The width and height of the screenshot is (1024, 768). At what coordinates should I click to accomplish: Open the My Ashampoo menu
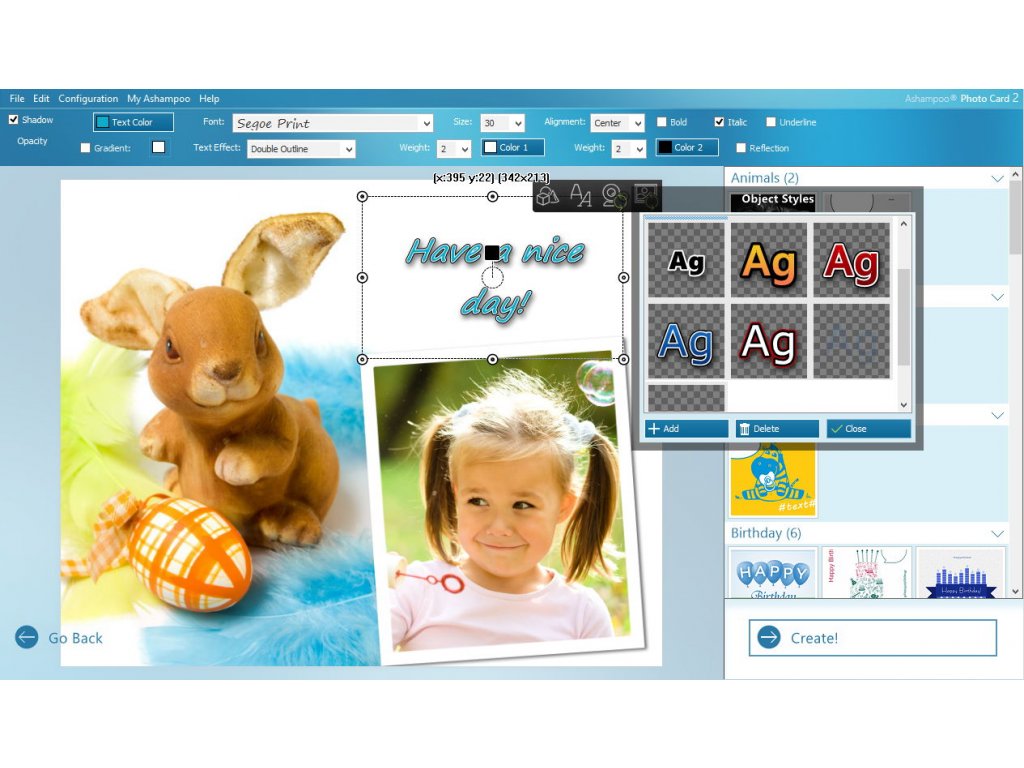coord(159,99)
